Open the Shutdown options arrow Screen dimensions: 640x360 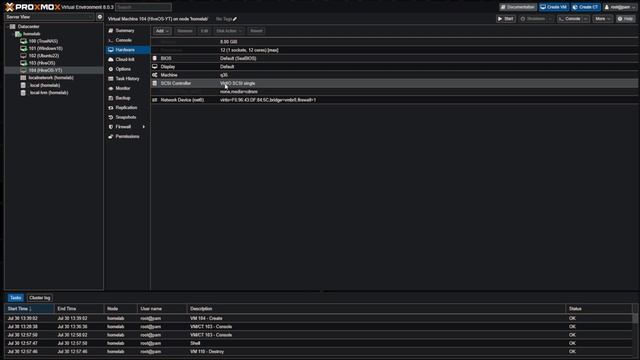[x=550, y=19]
